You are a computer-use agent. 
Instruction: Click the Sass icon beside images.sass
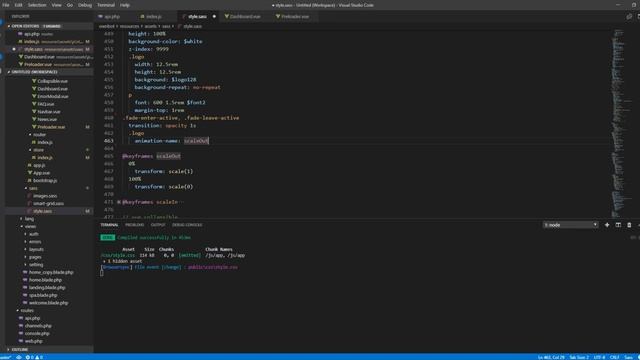coord(29,196)
